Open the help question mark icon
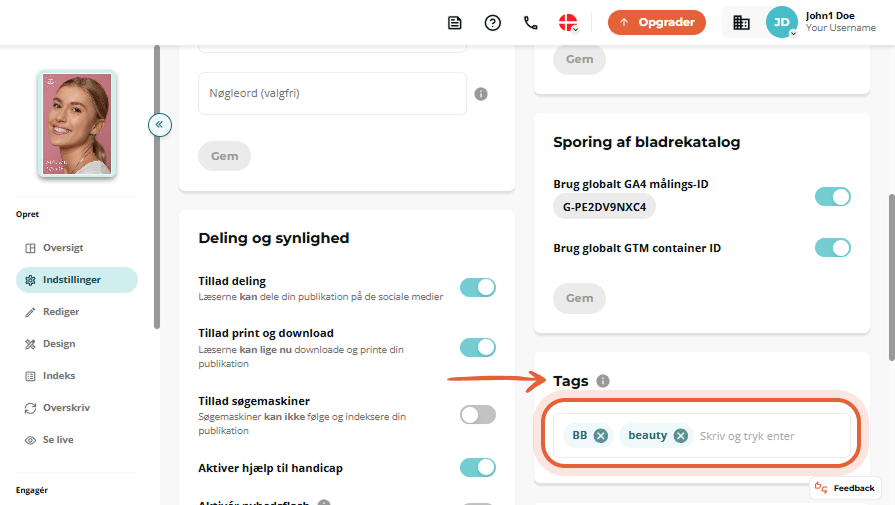This screenshot has height=505, width=895. point(493,23)
